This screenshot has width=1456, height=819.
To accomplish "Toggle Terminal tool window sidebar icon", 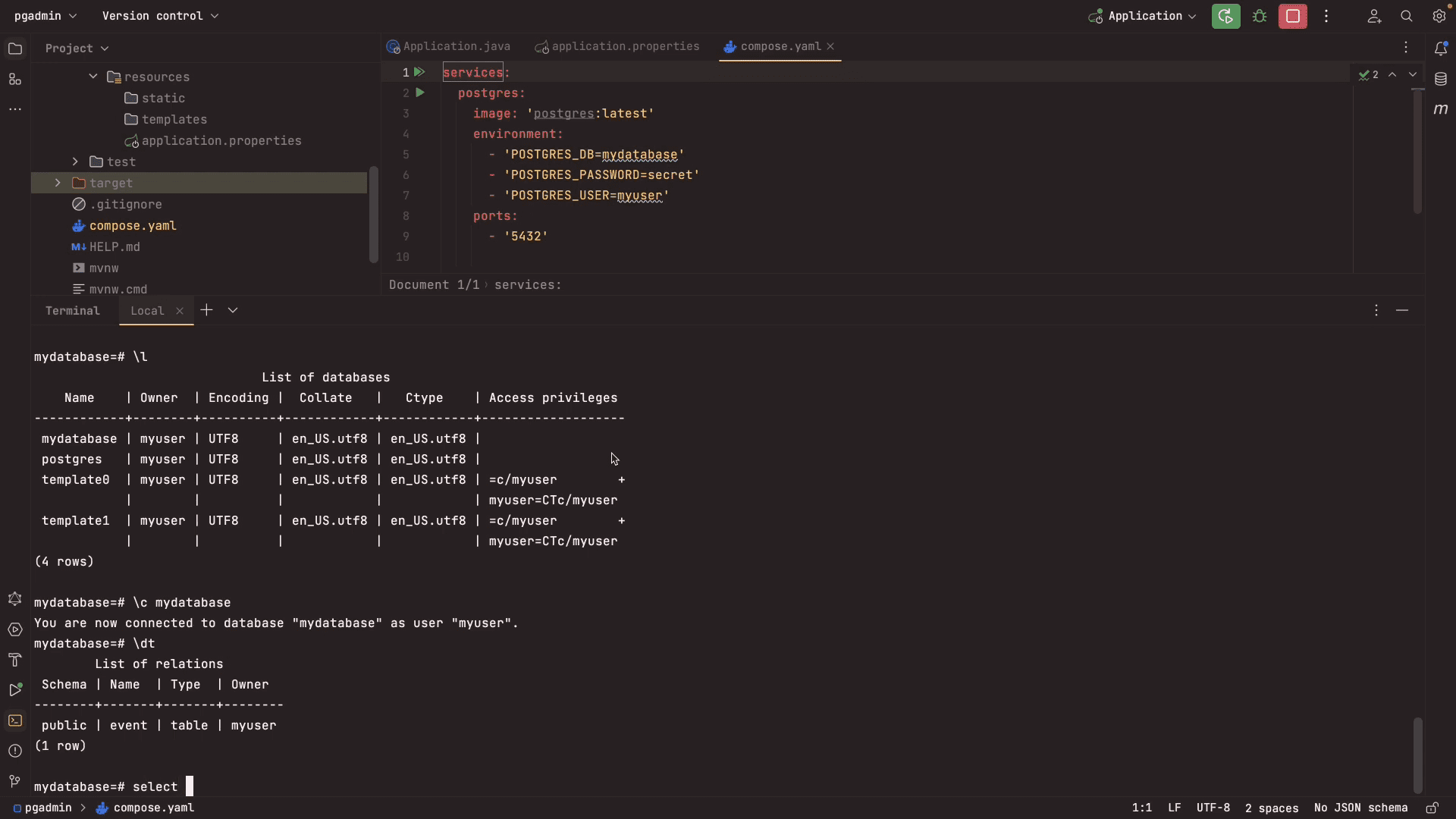I will [15, 720].
